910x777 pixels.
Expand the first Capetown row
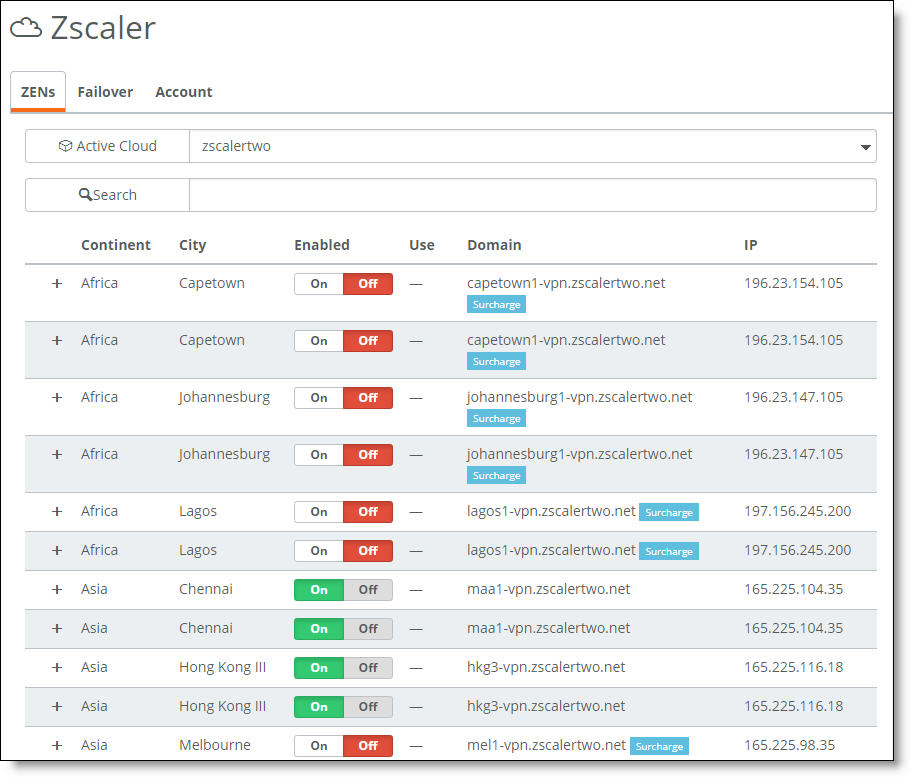(x=57, y=283)
